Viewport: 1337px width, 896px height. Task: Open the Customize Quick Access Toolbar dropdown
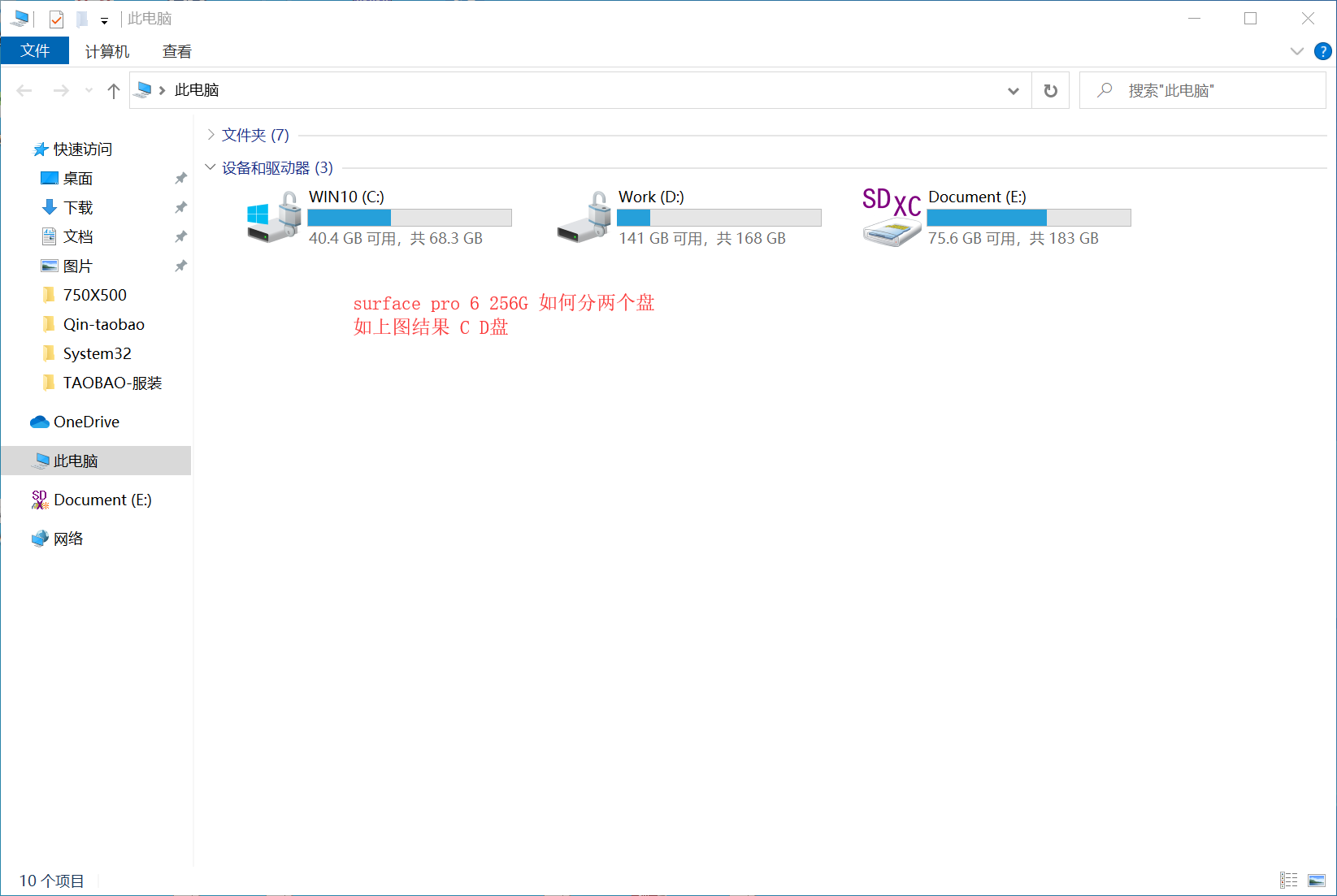click(104, 20)
